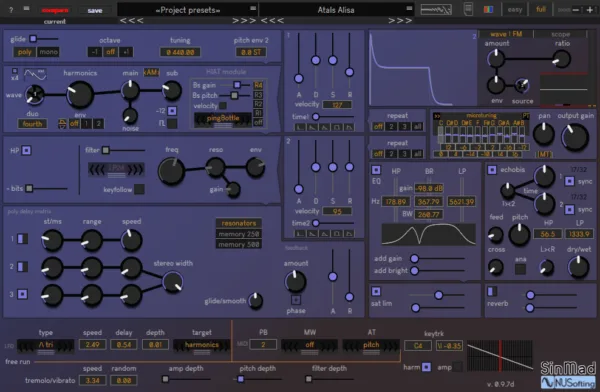Viewport: 600px width, 392px height.
Task: Toggle poly delay line 3 switch
Action: 23,294
